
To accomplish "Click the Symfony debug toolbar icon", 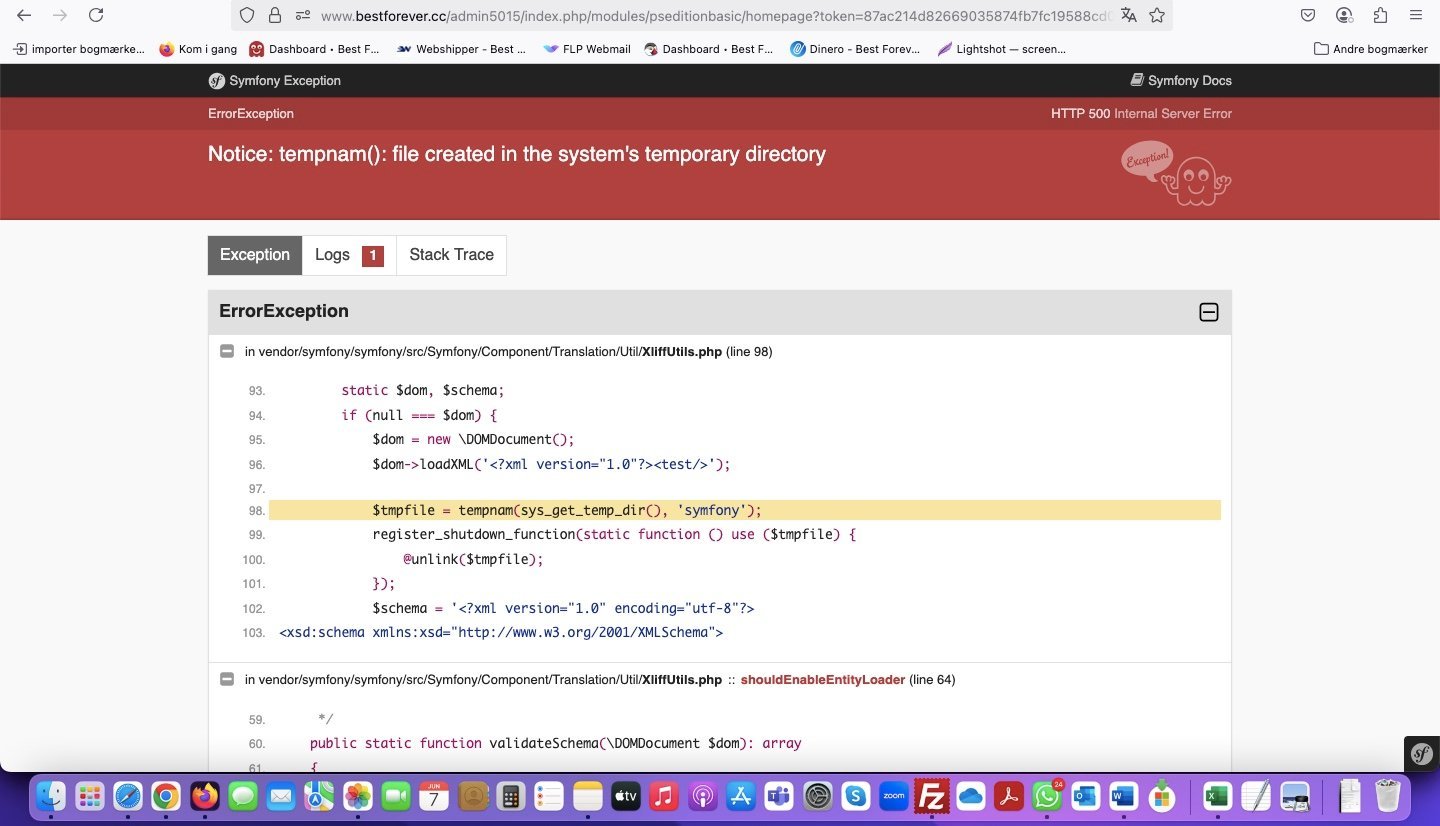I will click(1422, 754).
